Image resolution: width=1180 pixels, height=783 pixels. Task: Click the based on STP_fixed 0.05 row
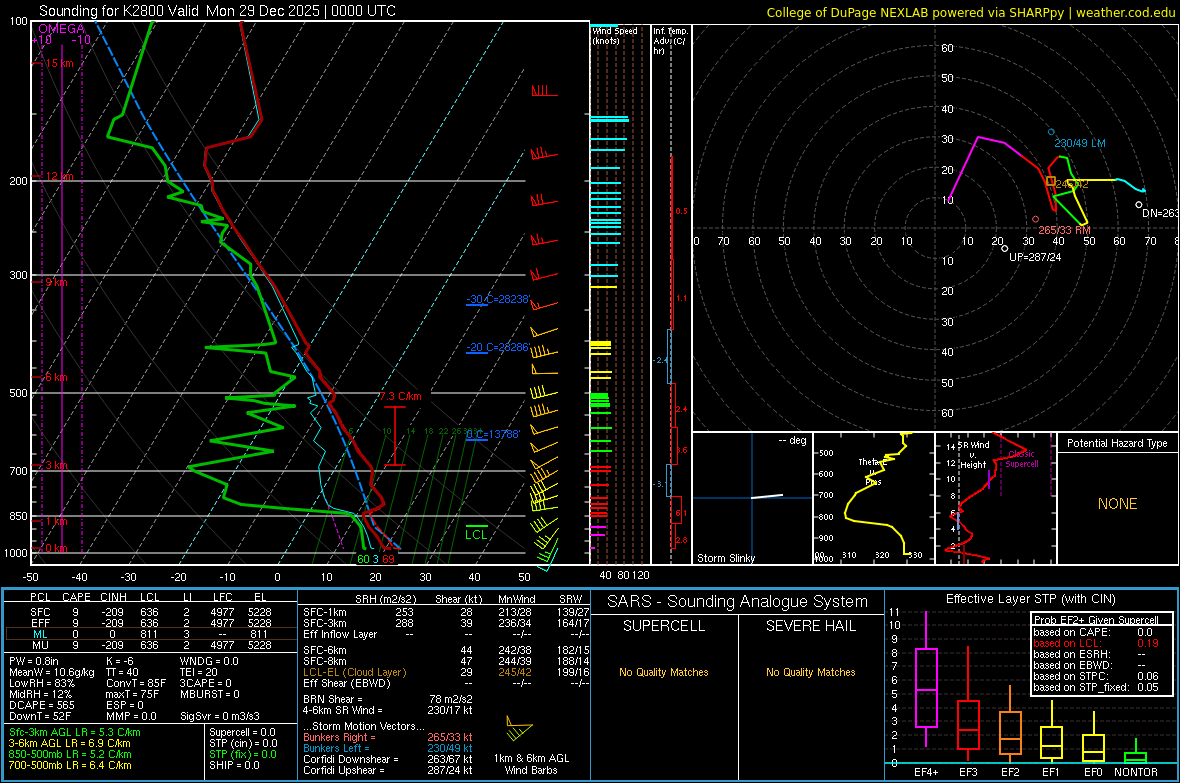(1096, 687)
